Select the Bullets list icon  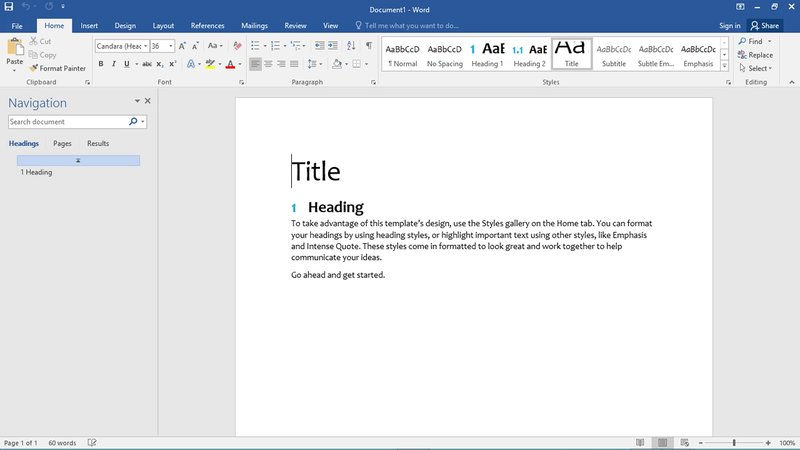click(x=255, y=46)
